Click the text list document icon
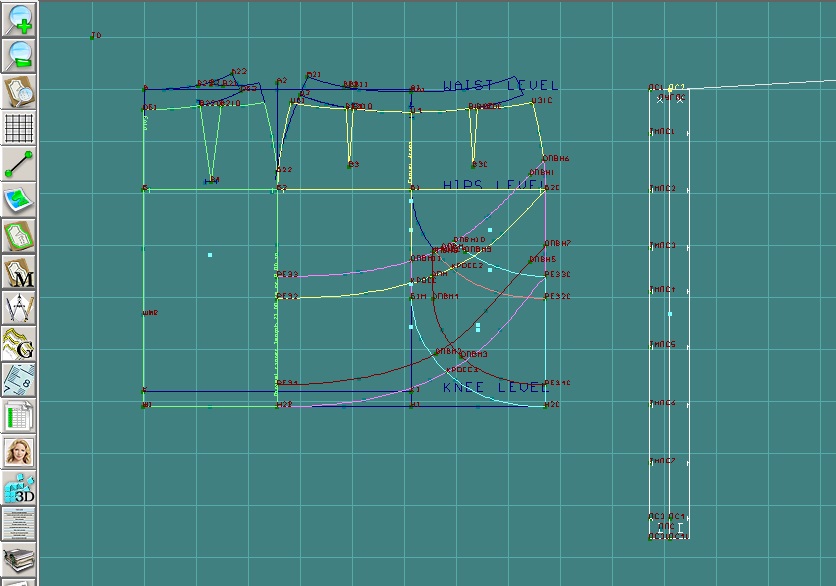 (19, 524)
